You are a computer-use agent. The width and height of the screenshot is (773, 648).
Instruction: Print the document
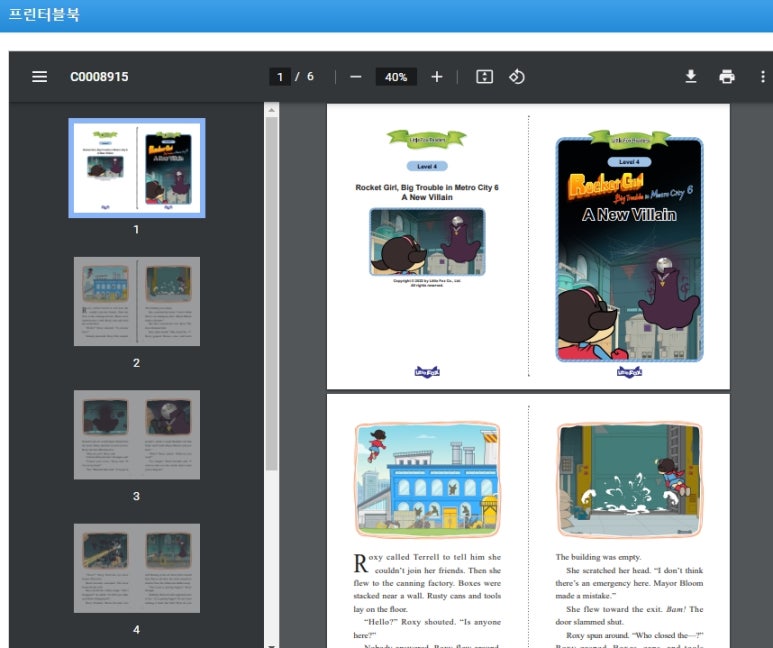click(x=727, y=76)
